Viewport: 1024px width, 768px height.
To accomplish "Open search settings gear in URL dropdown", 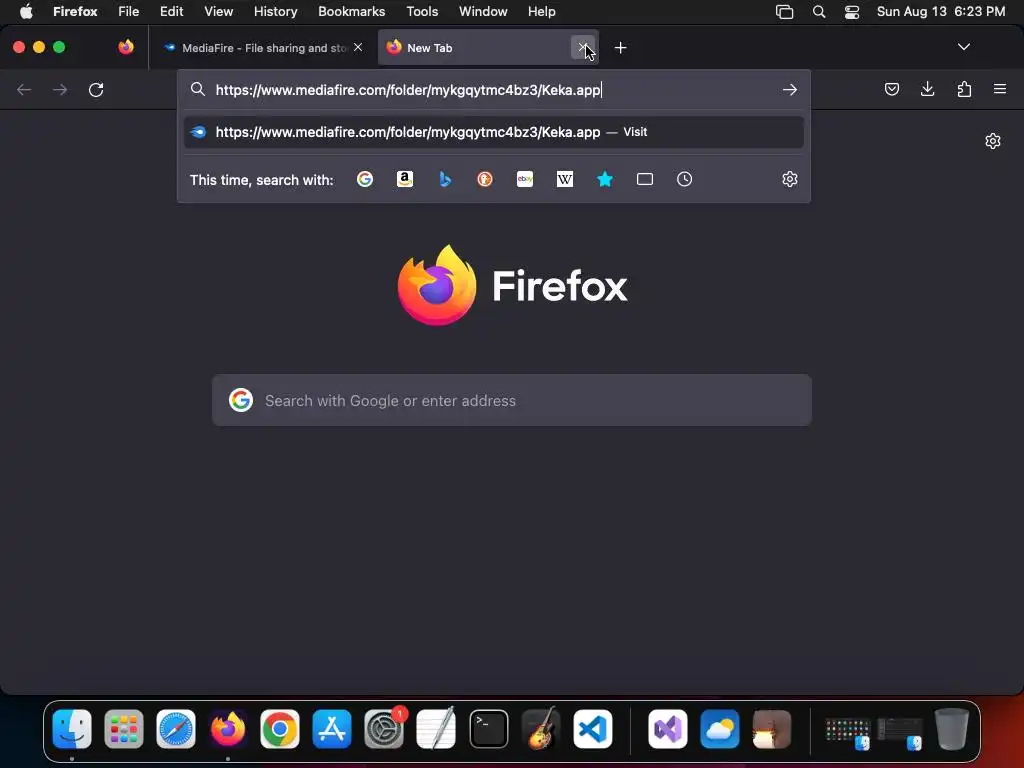I will click(790, 179).
